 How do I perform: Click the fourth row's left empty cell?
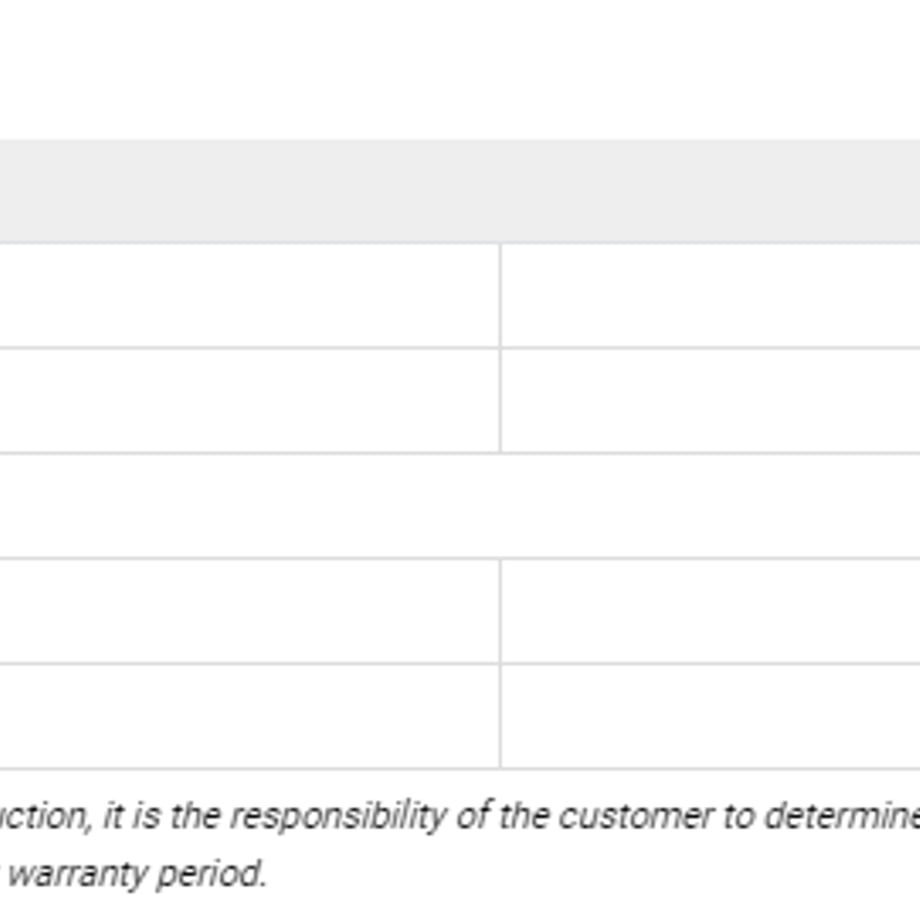(x=249, y=611)
